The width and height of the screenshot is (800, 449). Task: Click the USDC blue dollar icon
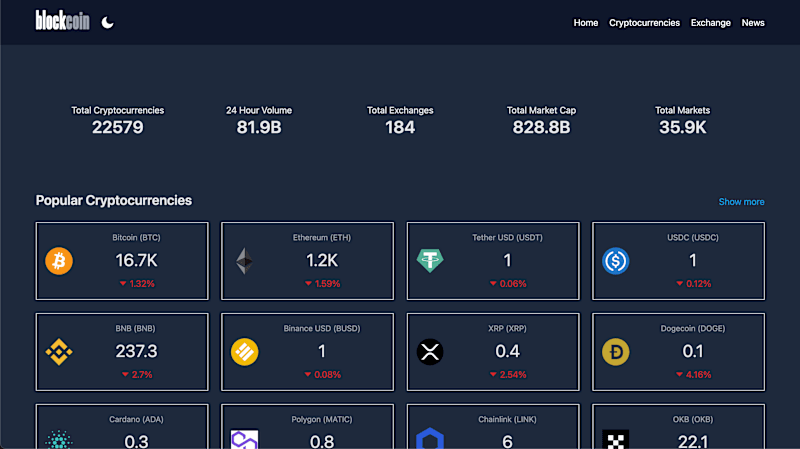click(x=615, y=261)
